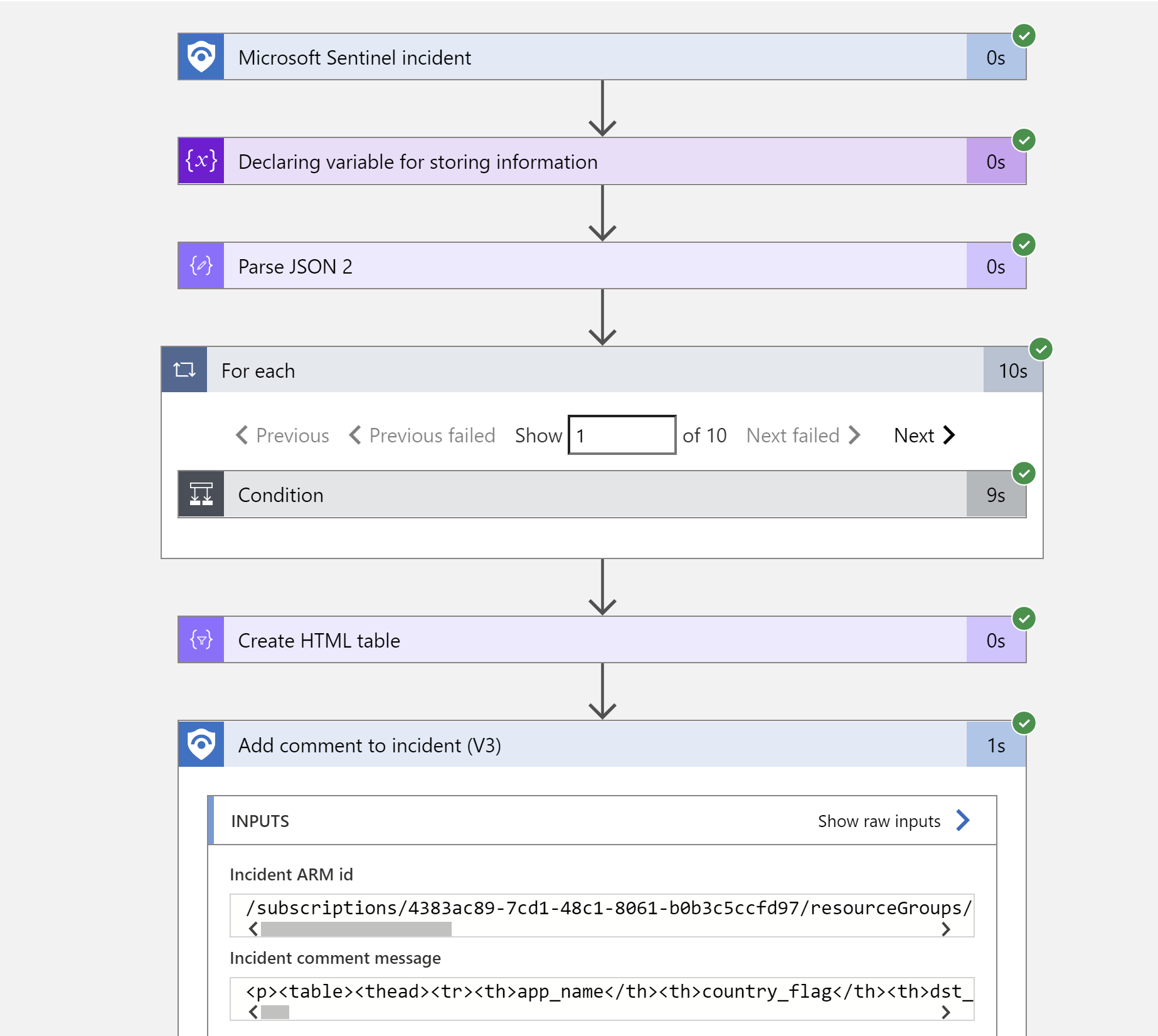The image size is (1158, 1036).
Task: Click the 9s duration on Condition
Action: tap(996, 494)
